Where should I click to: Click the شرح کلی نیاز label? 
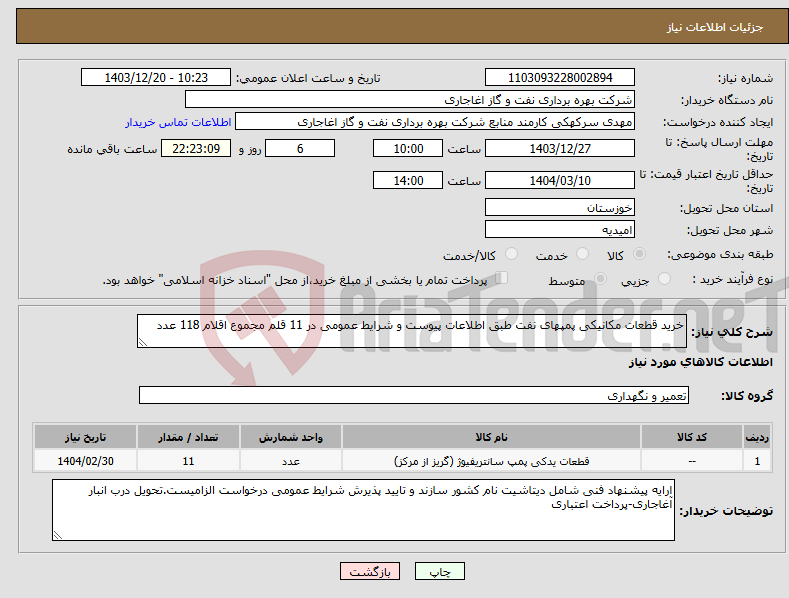(732, 332)
